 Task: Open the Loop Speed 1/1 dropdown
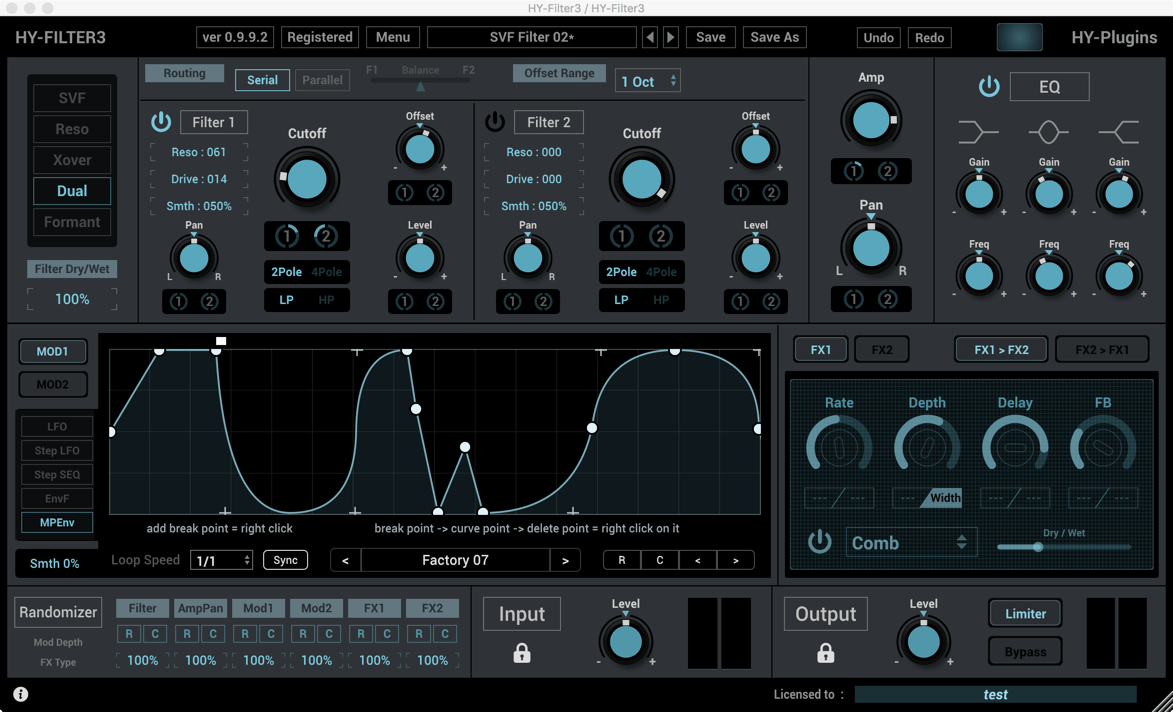pyautogui.click(x=221, y=560)
